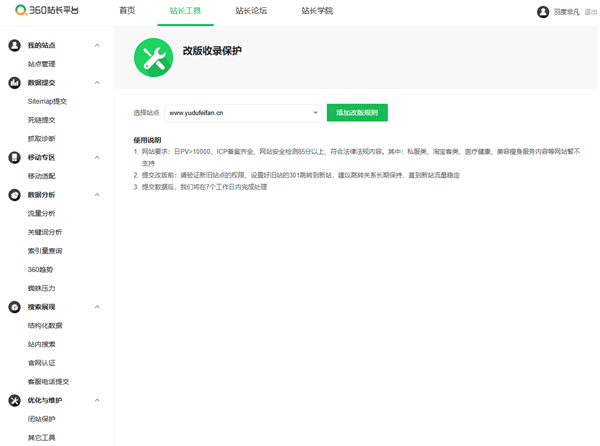This screenshot has width=600, height=446.
Task: Open Sitemap提交 in the sidebar
Action: pyautogui.click(x=47, y=101)
